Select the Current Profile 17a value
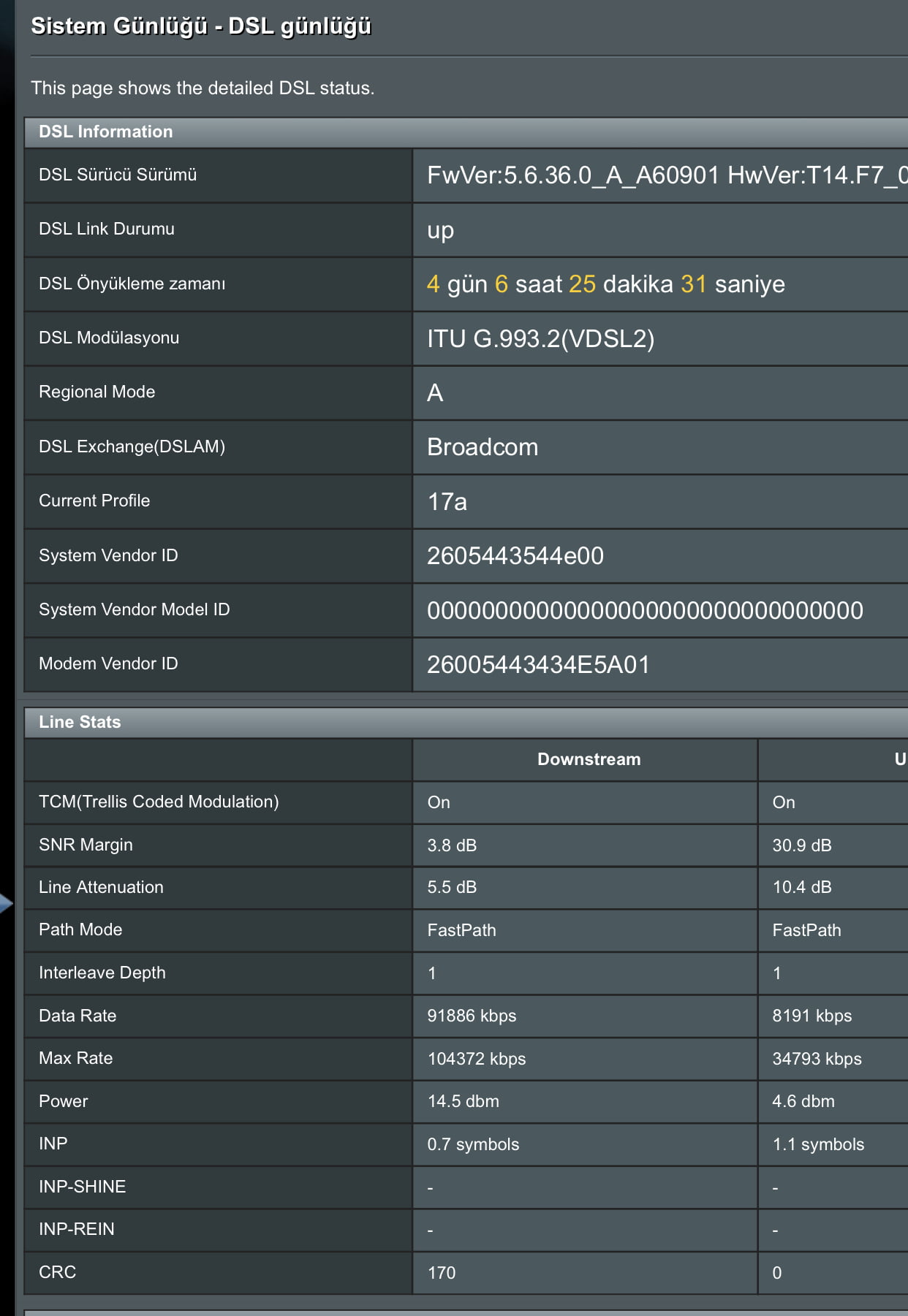 pos(447,501)
